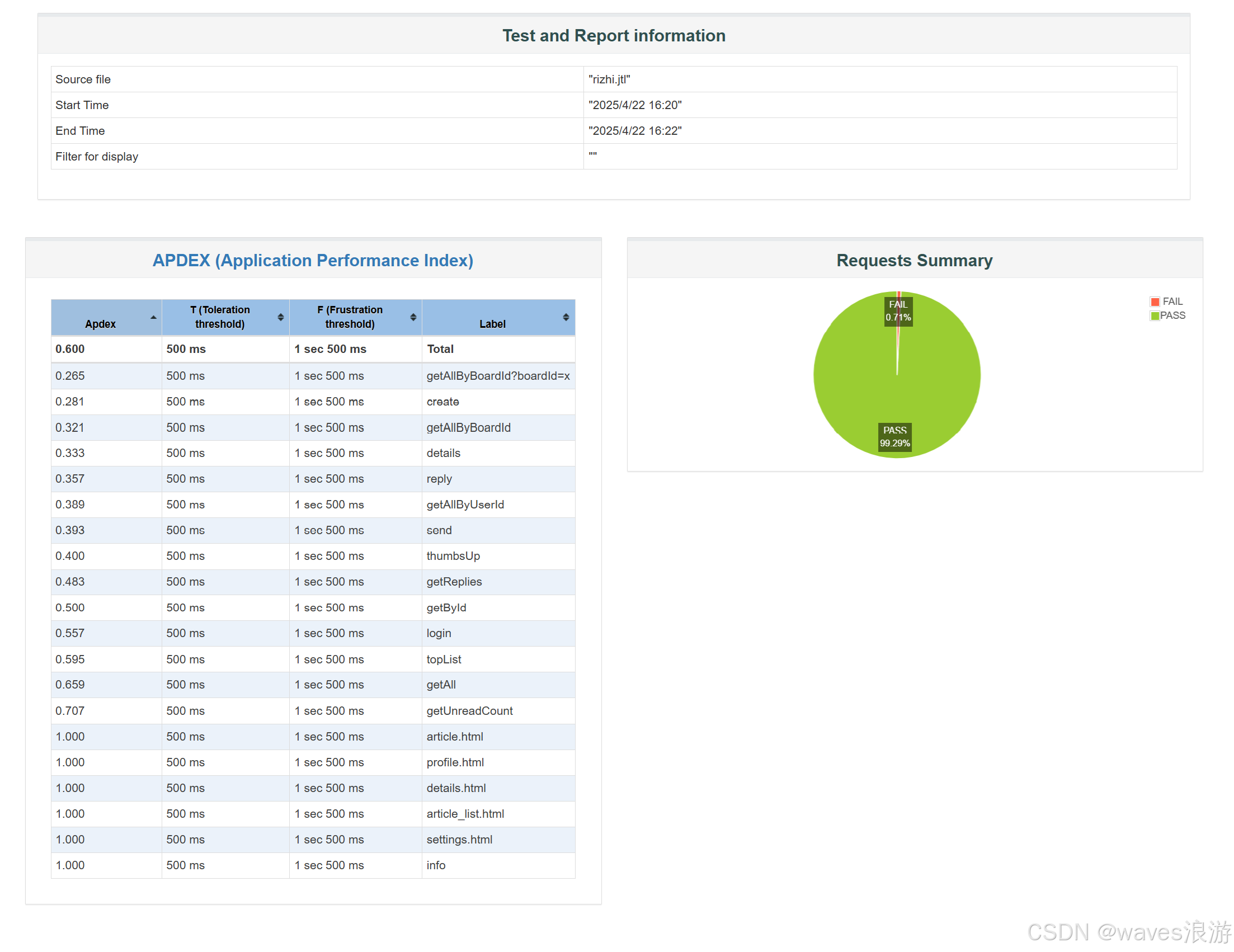This screenshot has height=952, width=1234.
Task: Select the getUnreadCount label cell
Action: pyautogui.click(x=469, y=711)
